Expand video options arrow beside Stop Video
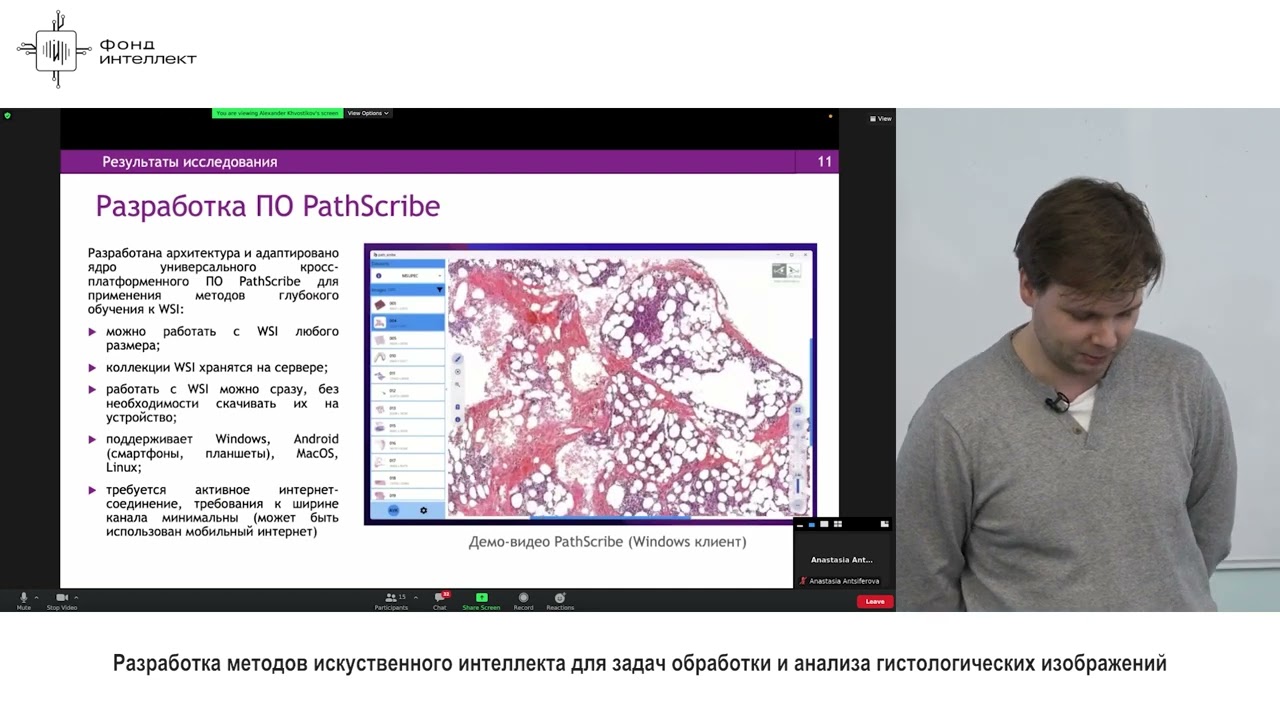Image resolution: width=1280 pixels, height=720 pixels. click(x=76, y=597)
